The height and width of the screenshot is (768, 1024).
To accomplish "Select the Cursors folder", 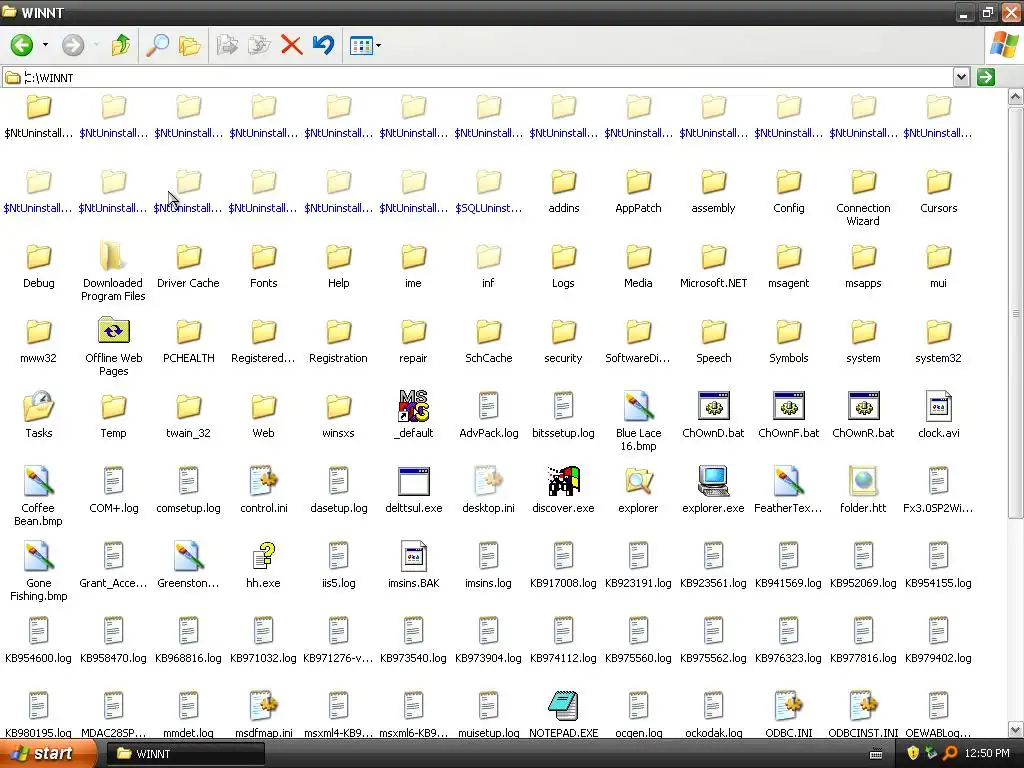I will [938, 191].
